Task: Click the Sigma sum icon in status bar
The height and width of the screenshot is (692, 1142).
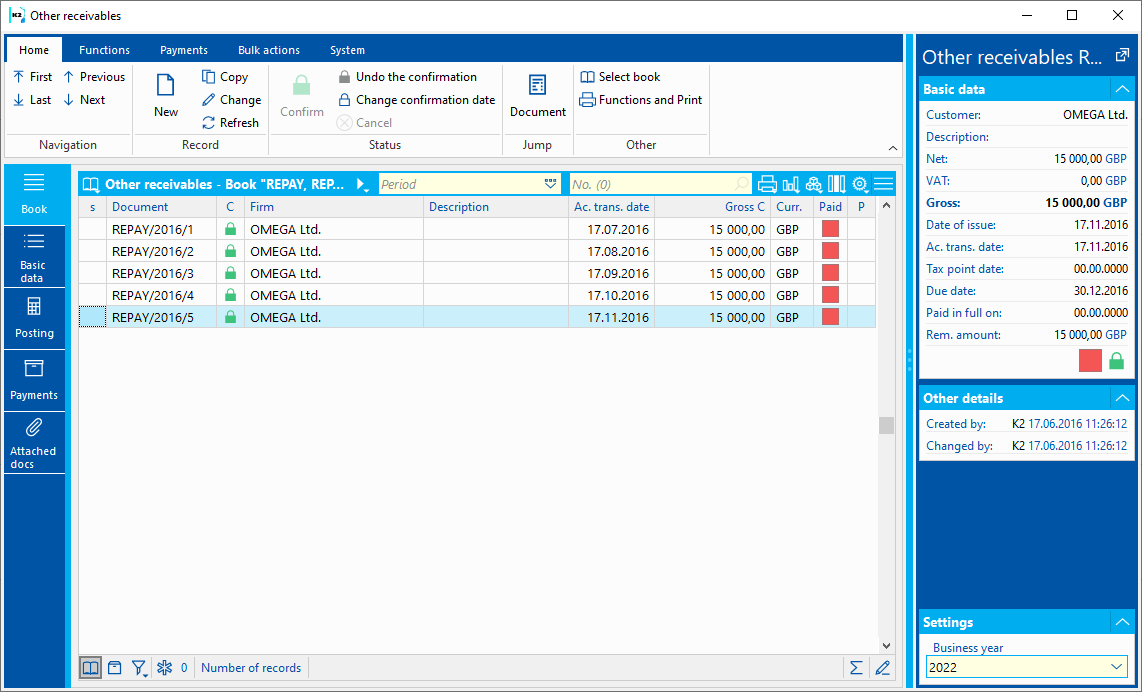Action: [x=856, y=668]
